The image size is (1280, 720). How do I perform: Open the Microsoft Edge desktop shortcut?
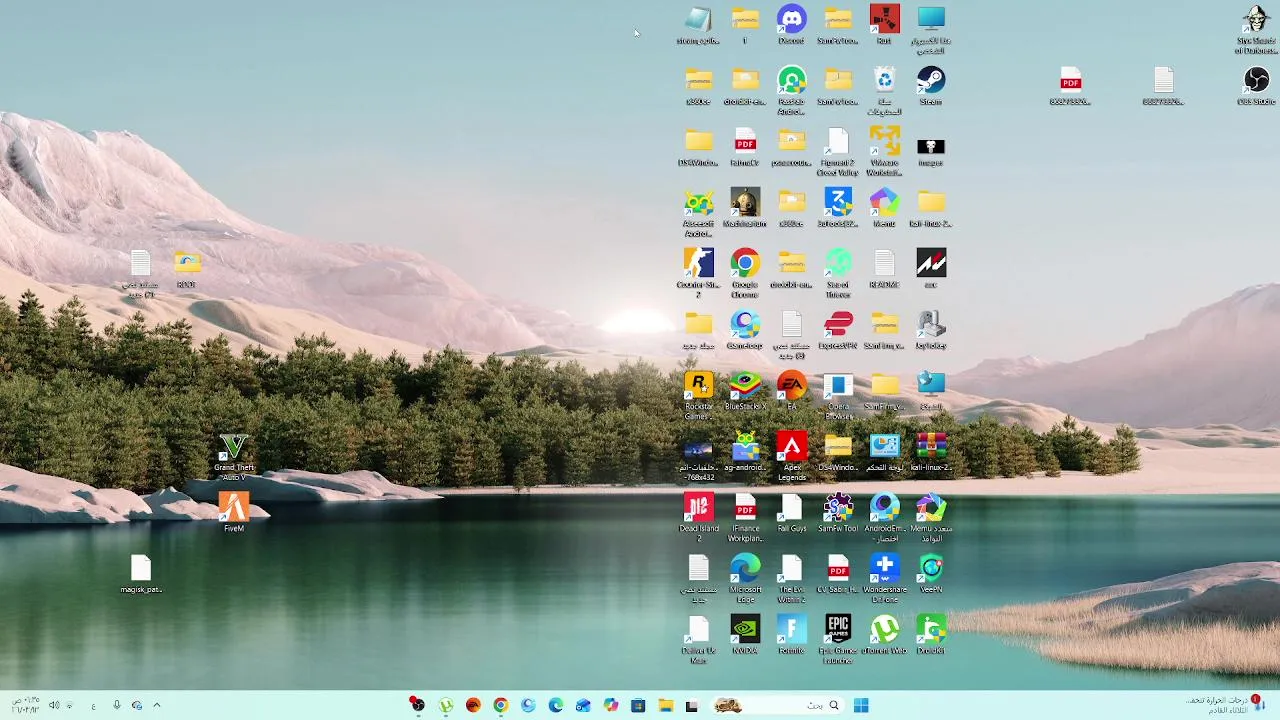pos(745,579)
